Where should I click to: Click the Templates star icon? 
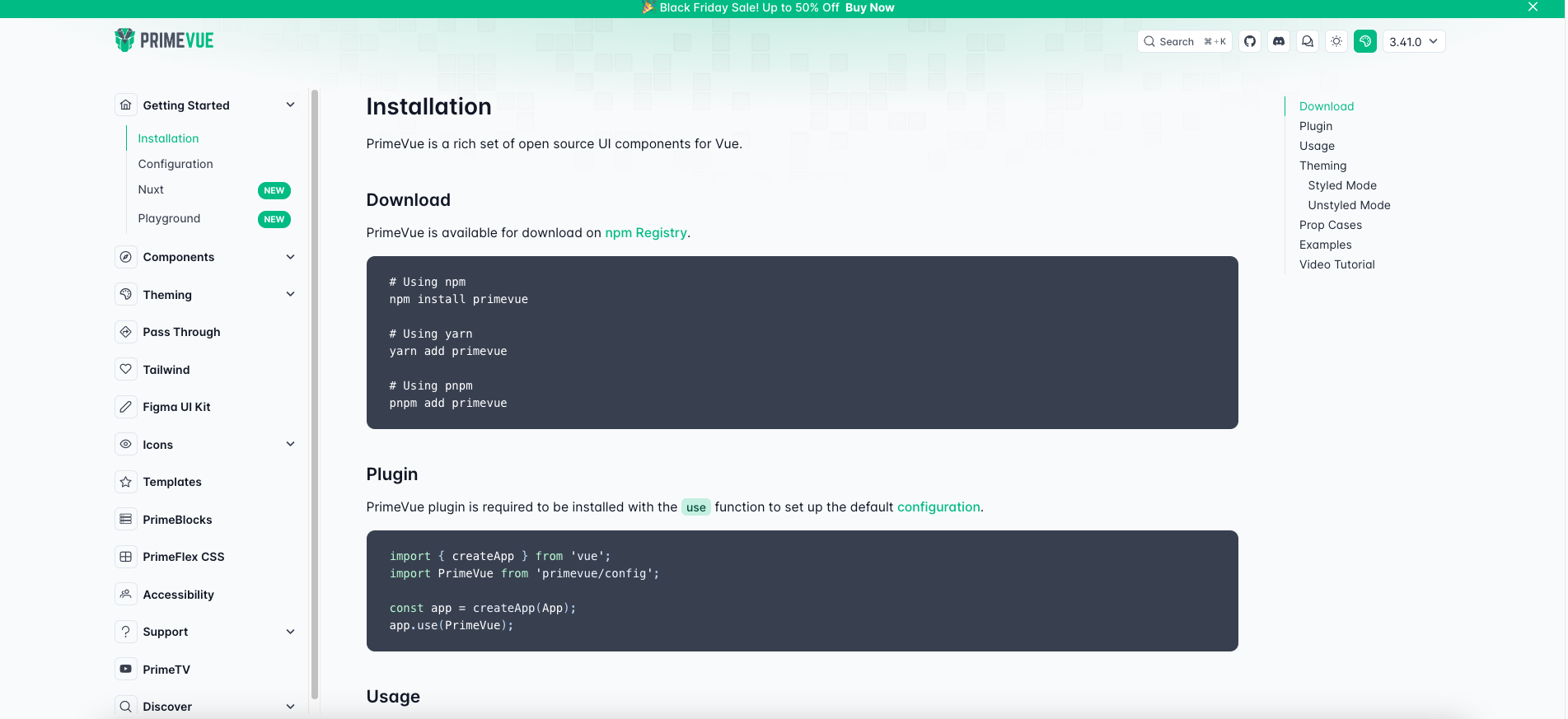126,482
